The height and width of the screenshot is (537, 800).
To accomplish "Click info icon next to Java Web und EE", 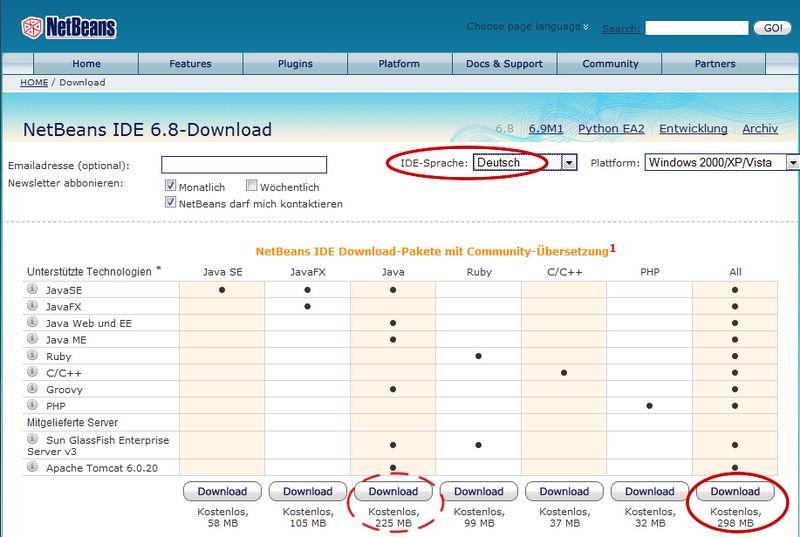I will click(x=32, y=322).
